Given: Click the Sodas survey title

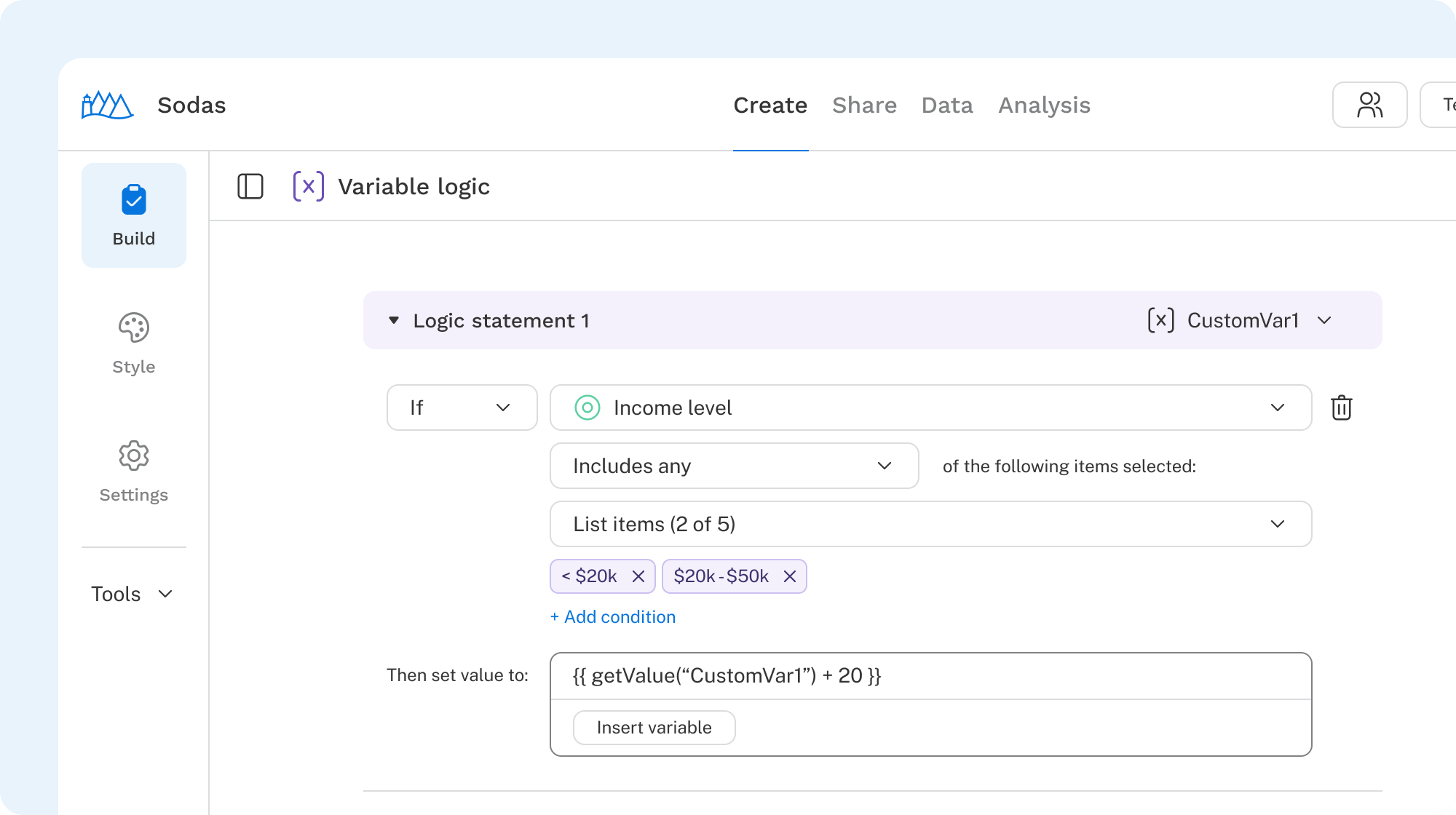Looking at the screenshot, I should point(191,105).
